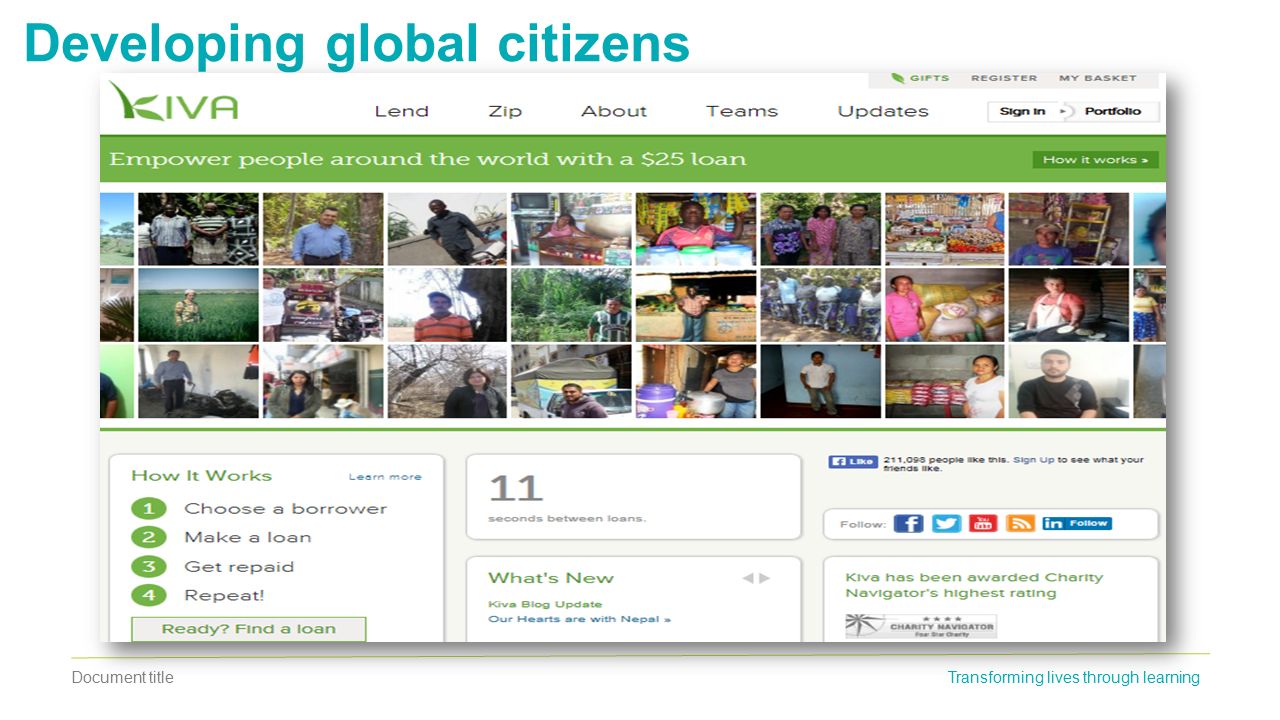Viewport: 1280px width, 720px height.
Task: Open photo of farmer in green field
Action: [x=198, y=305]
